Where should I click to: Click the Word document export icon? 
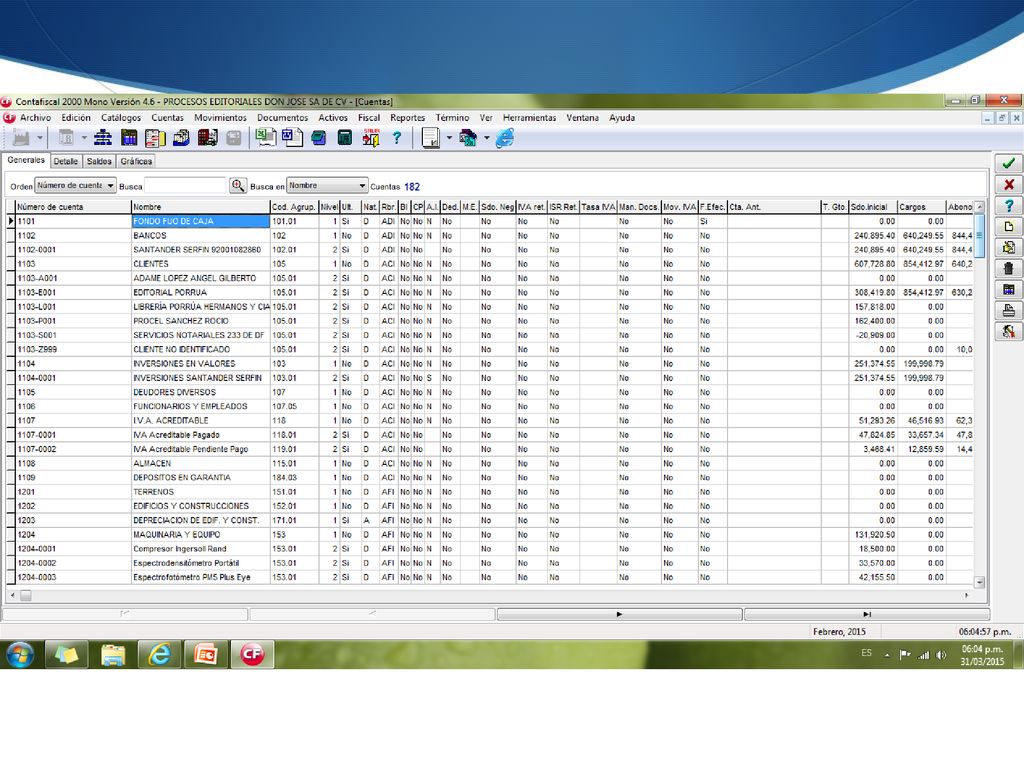292,138
